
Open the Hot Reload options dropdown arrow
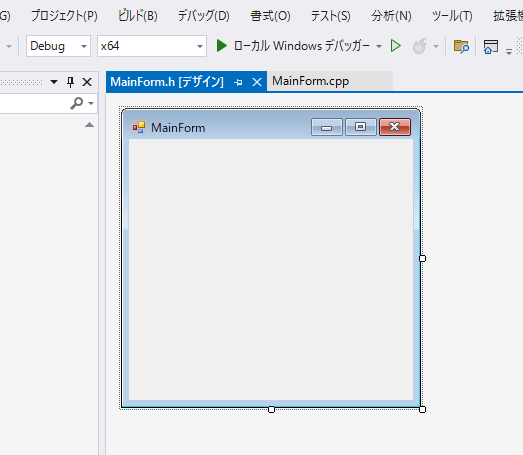click(x=436, y=46)
